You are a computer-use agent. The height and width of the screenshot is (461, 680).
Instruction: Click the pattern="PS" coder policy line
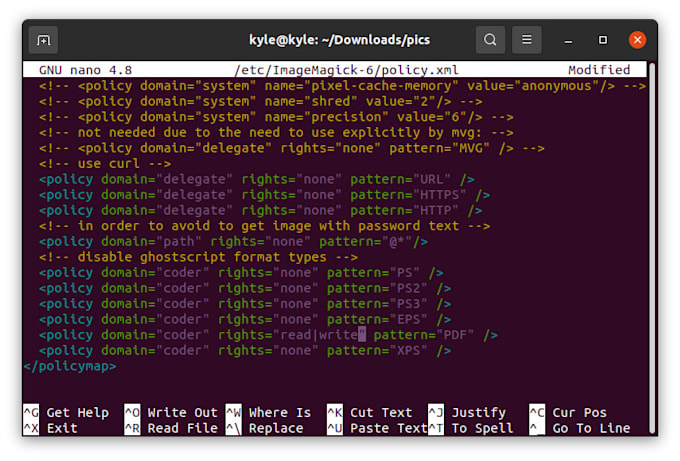point(241,272)
